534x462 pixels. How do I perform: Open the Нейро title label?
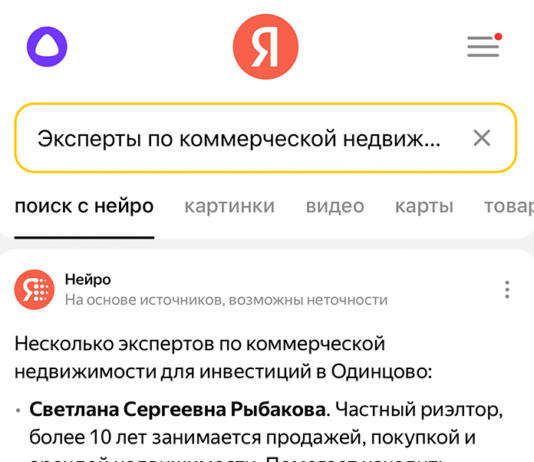click(88, 279)
